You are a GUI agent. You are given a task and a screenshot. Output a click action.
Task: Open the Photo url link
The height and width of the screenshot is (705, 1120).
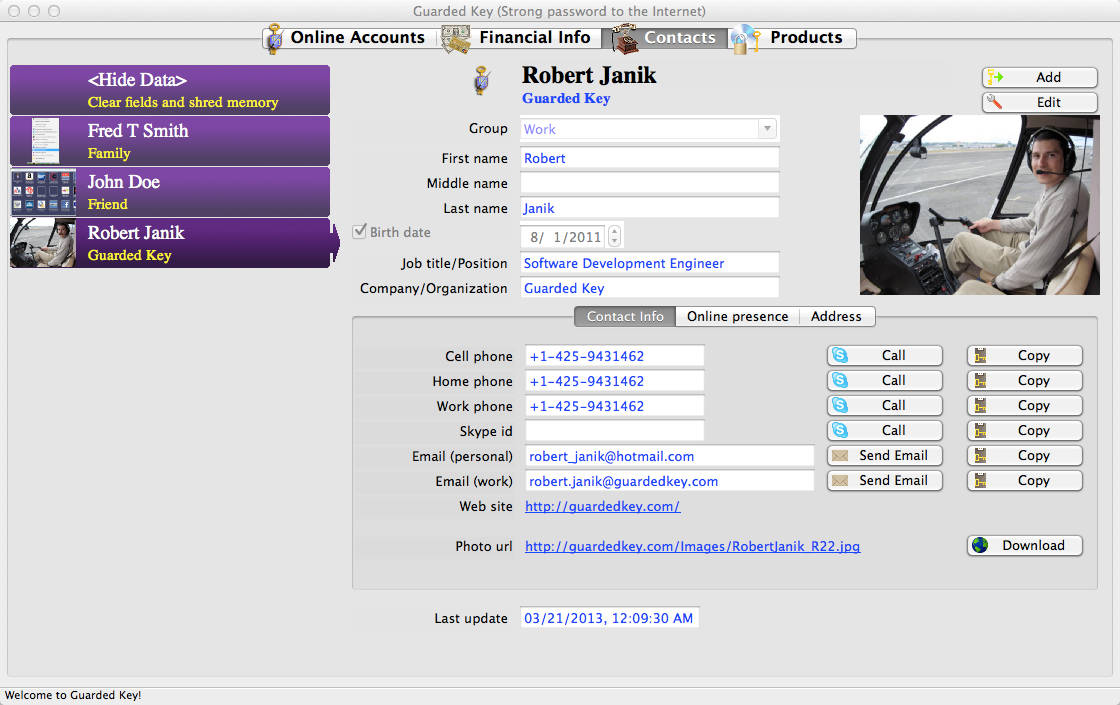point(692,546)
